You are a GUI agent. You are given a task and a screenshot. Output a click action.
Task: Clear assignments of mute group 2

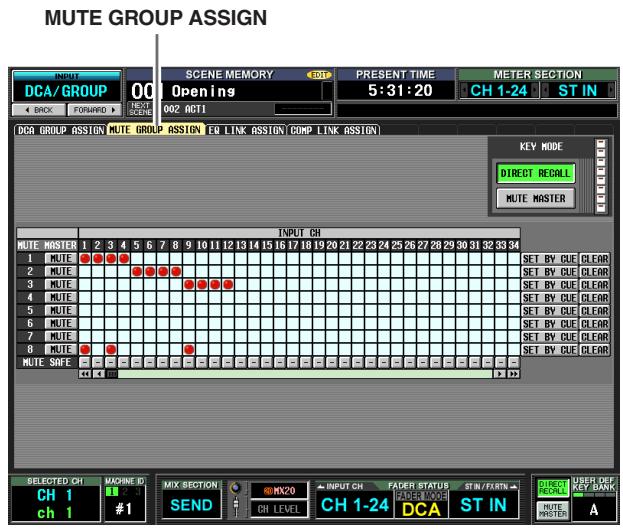tap(594, 272)
